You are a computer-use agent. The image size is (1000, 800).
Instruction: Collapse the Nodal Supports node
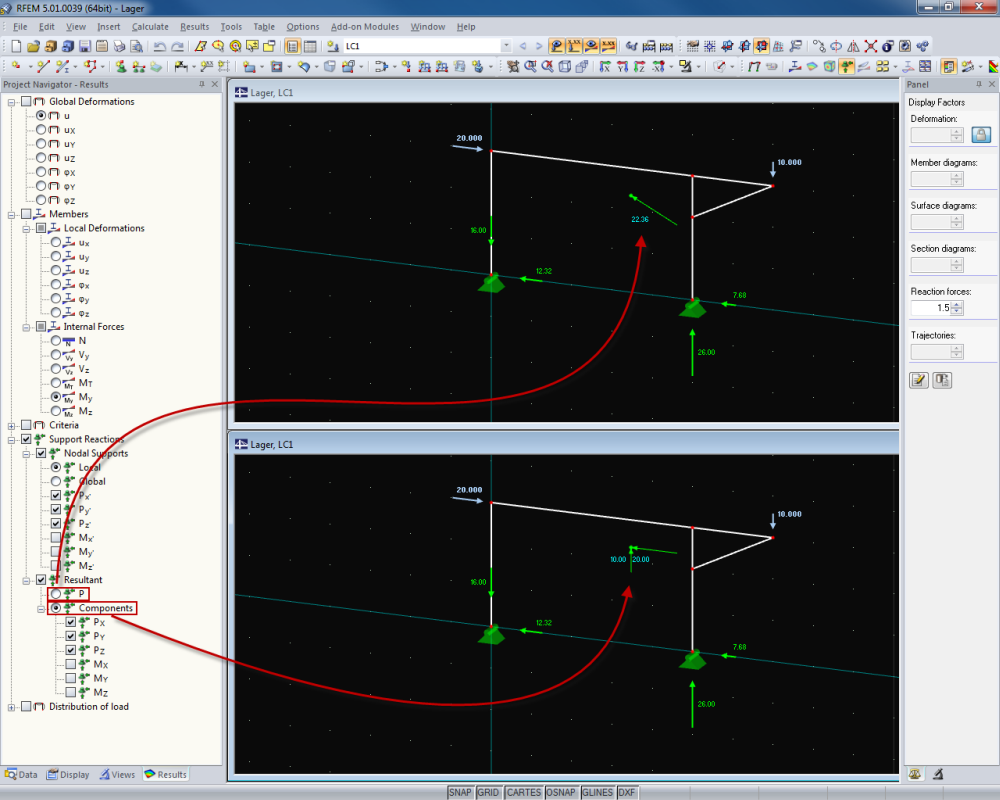coord(26,454)
